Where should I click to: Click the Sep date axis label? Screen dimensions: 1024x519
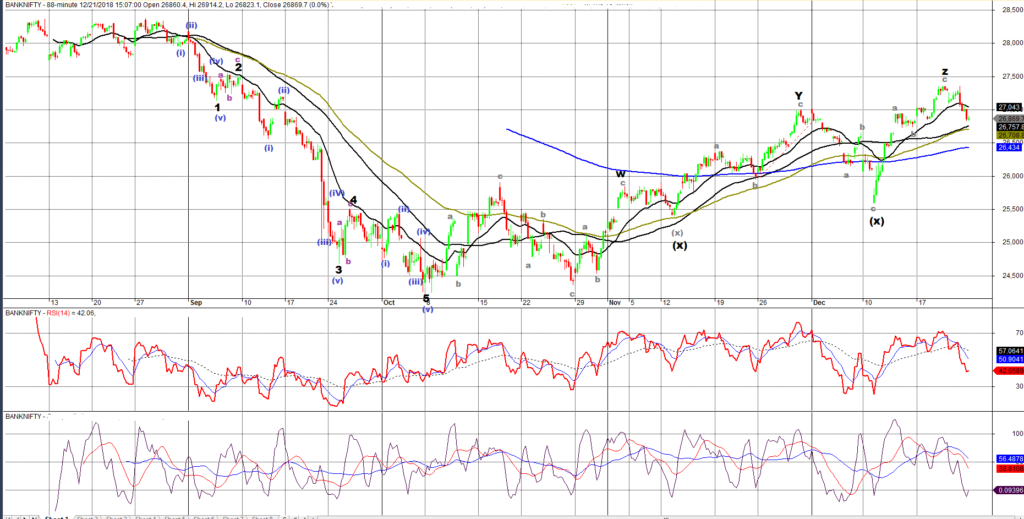(197, 303)
